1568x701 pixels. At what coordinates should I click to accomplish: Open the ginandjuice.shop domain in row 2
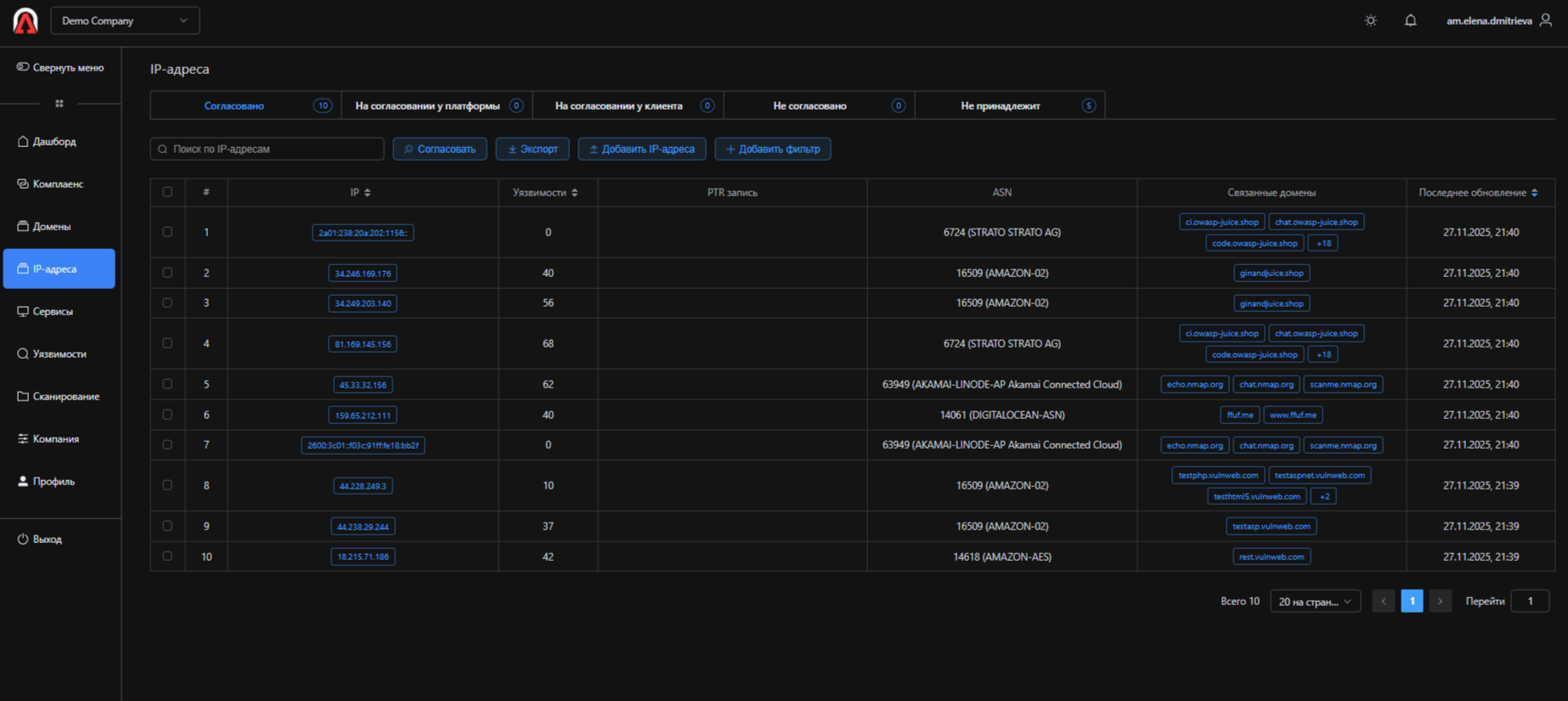(1272, 274)
